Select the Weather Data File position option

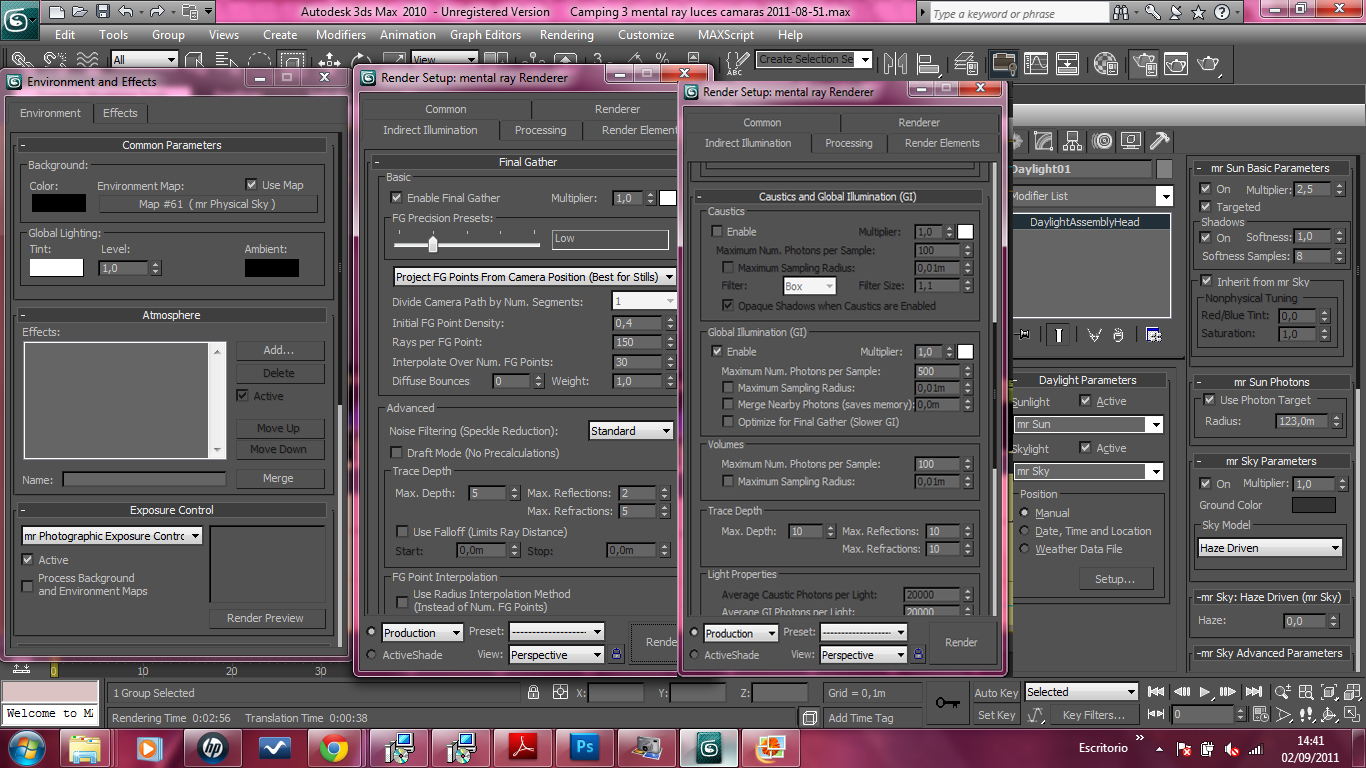tap(1024, 549)
